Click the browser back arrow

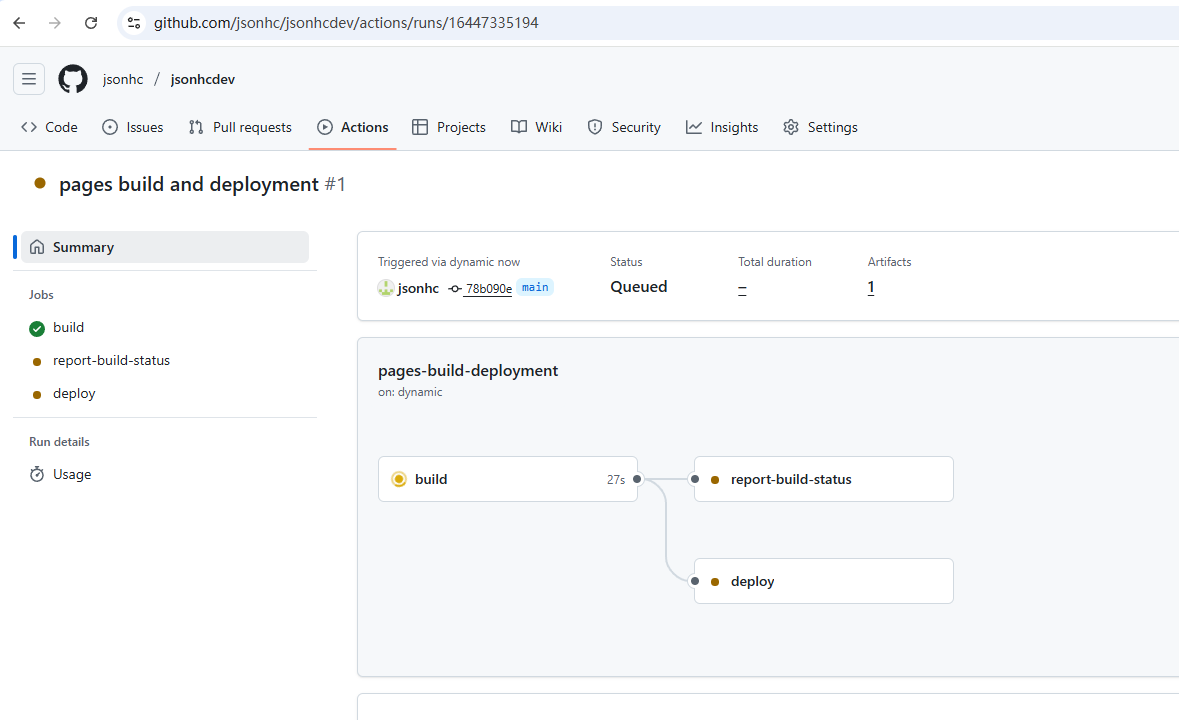coord(20,23)
